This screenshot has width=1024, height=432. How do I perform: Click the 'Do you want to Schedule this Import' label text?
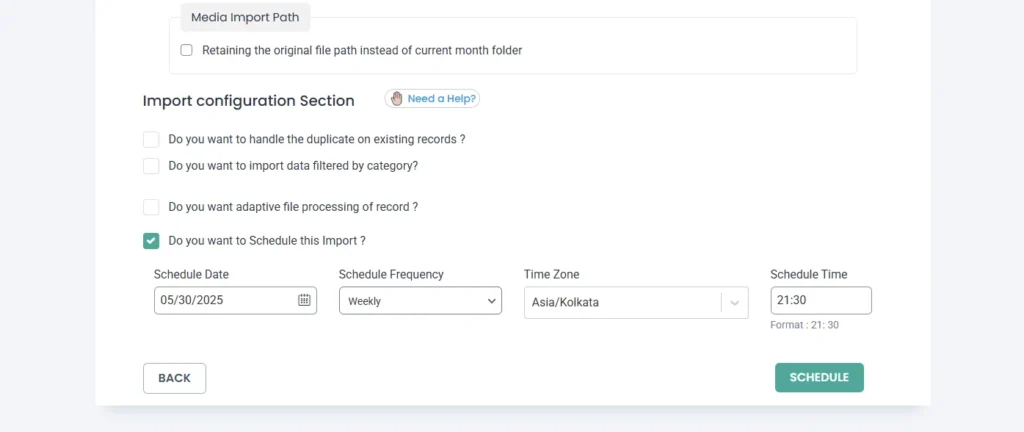267,241
